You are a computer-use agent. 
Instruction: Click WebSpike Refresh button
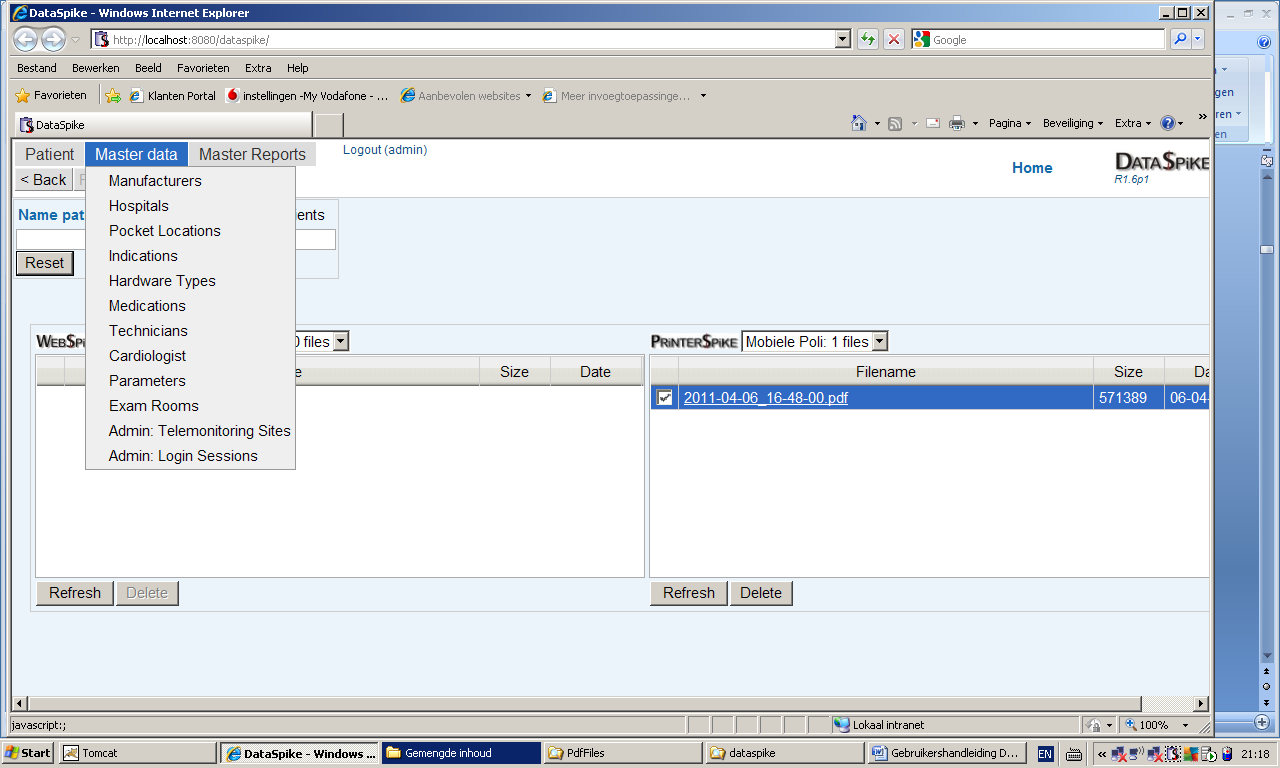(x=75, y=593)
